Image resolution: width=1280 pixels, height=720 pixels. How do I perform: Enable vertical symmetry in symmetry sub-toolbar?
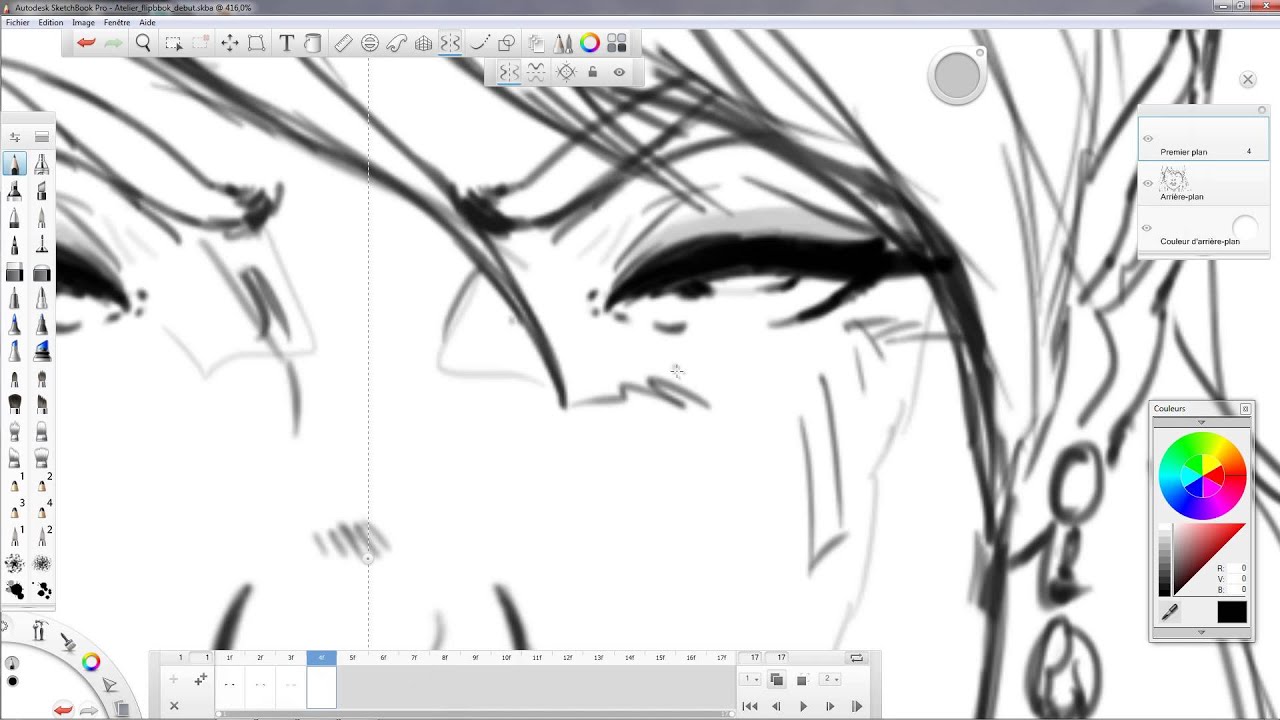tap(509, 72)
